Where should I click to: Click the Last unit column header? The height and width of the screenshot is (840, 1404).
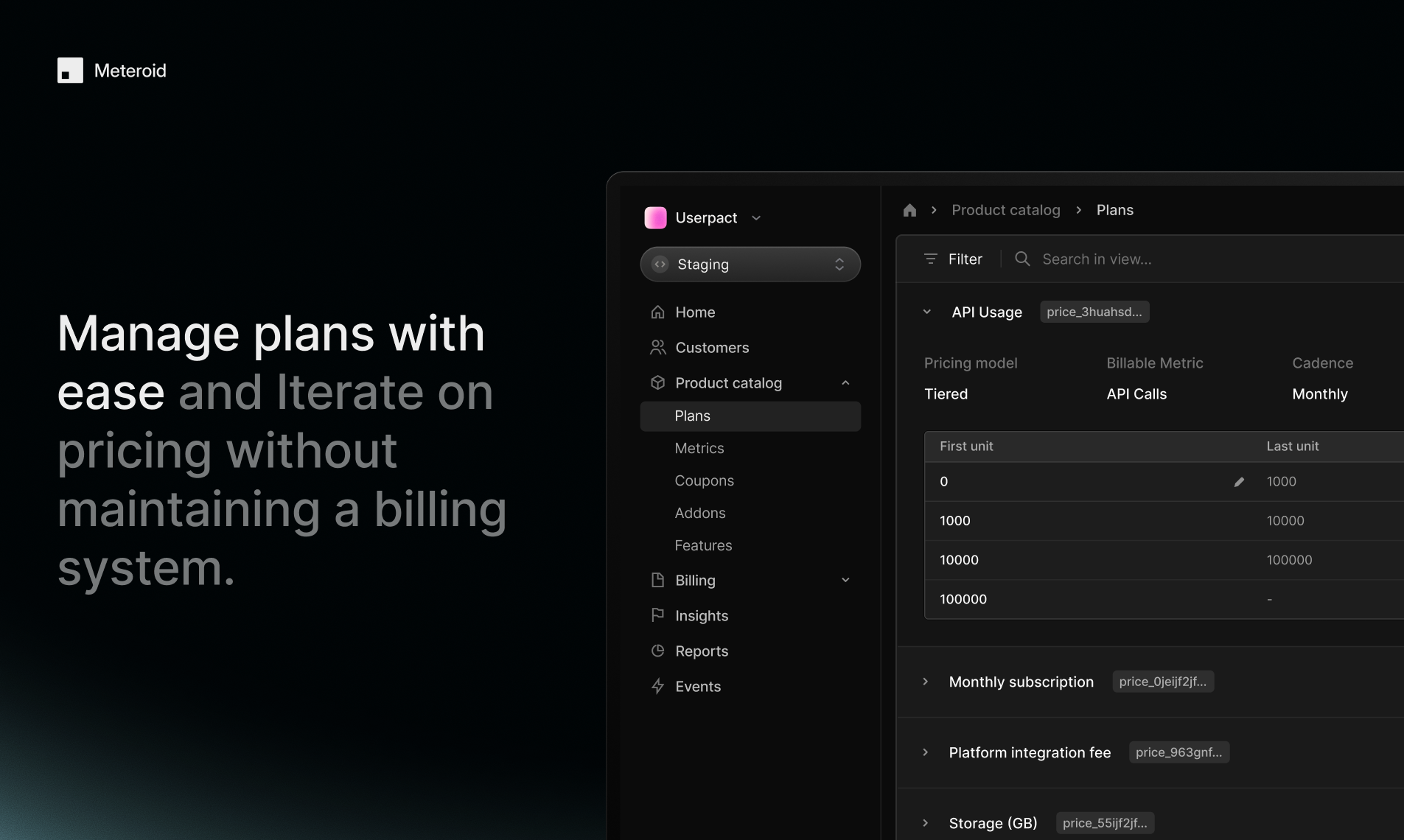click(1292, 446)
